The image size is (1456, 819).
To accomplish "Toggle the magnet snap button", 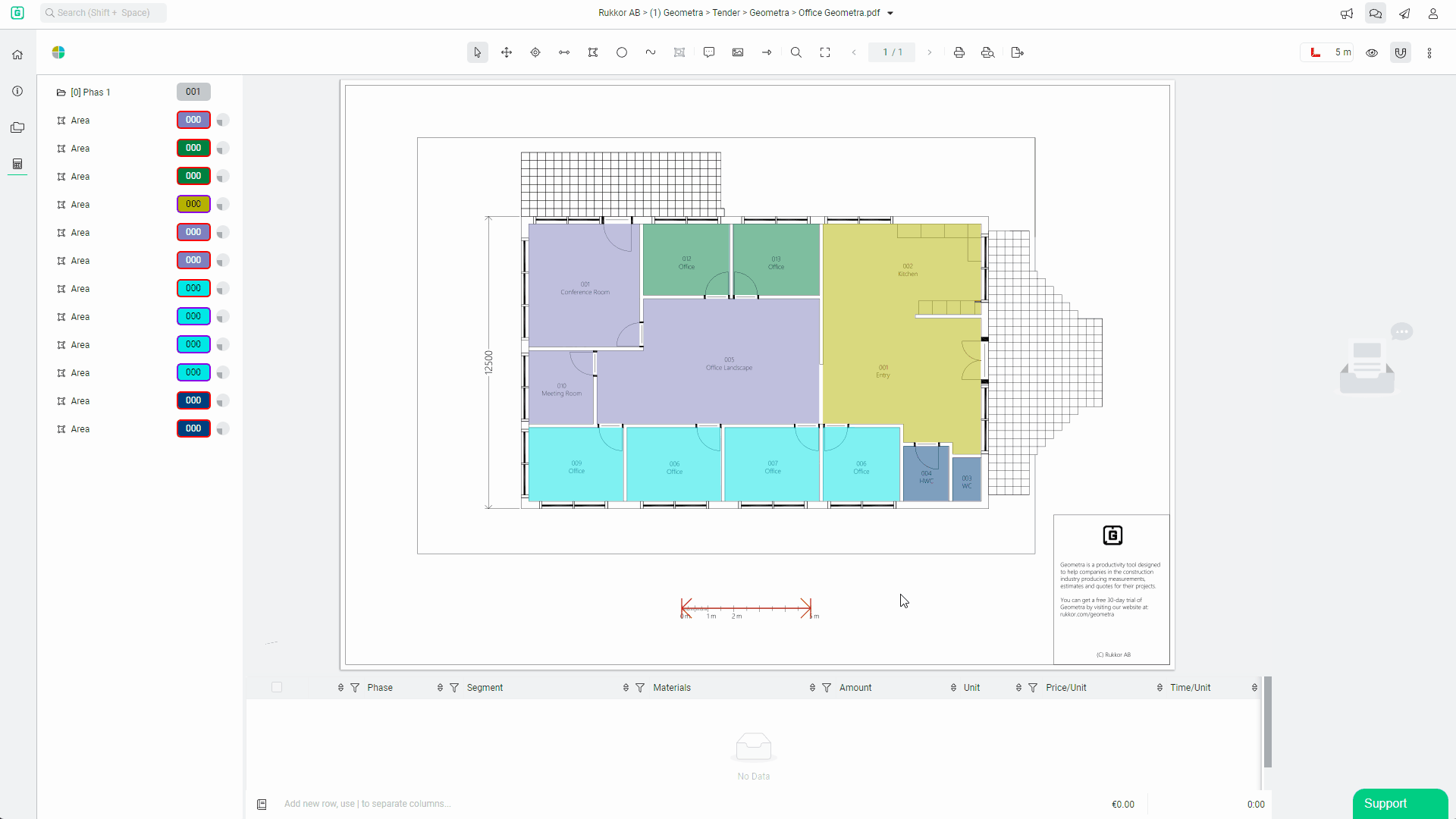I will pos(1401,52).
